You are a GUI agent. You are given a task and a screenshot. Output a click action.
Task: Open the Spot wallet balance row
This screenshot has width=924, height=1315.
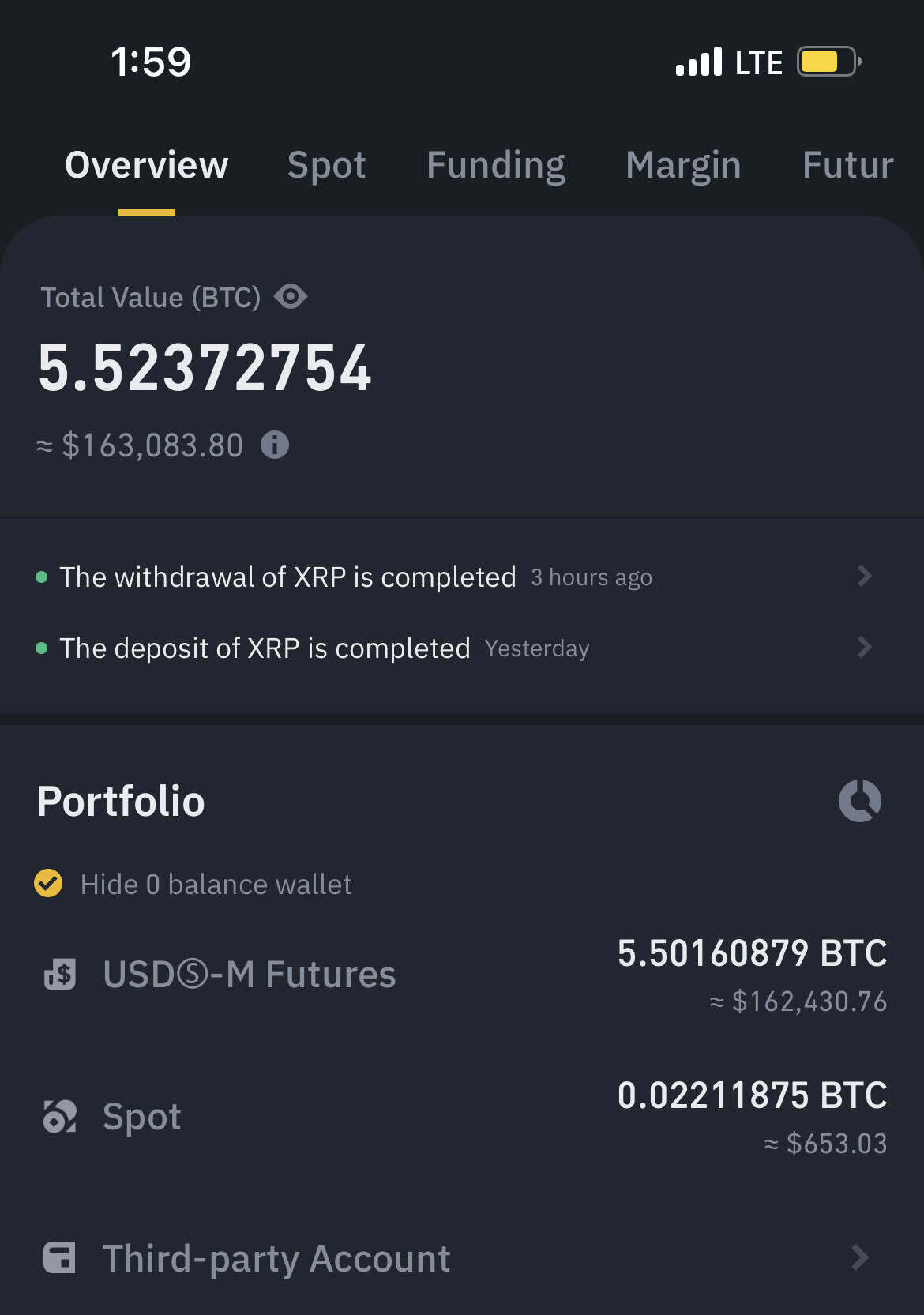click(462, 1117)
